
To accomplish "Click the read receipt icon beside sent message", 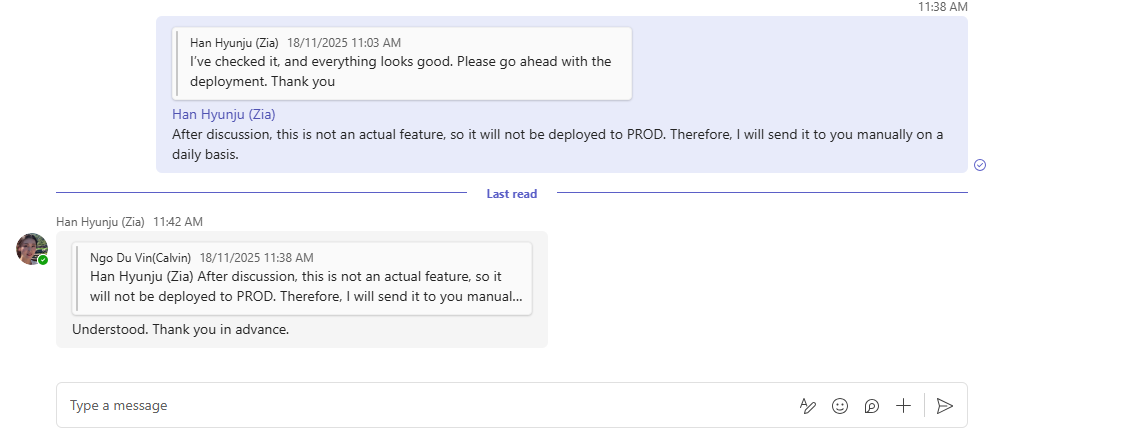I will [980, 165].
